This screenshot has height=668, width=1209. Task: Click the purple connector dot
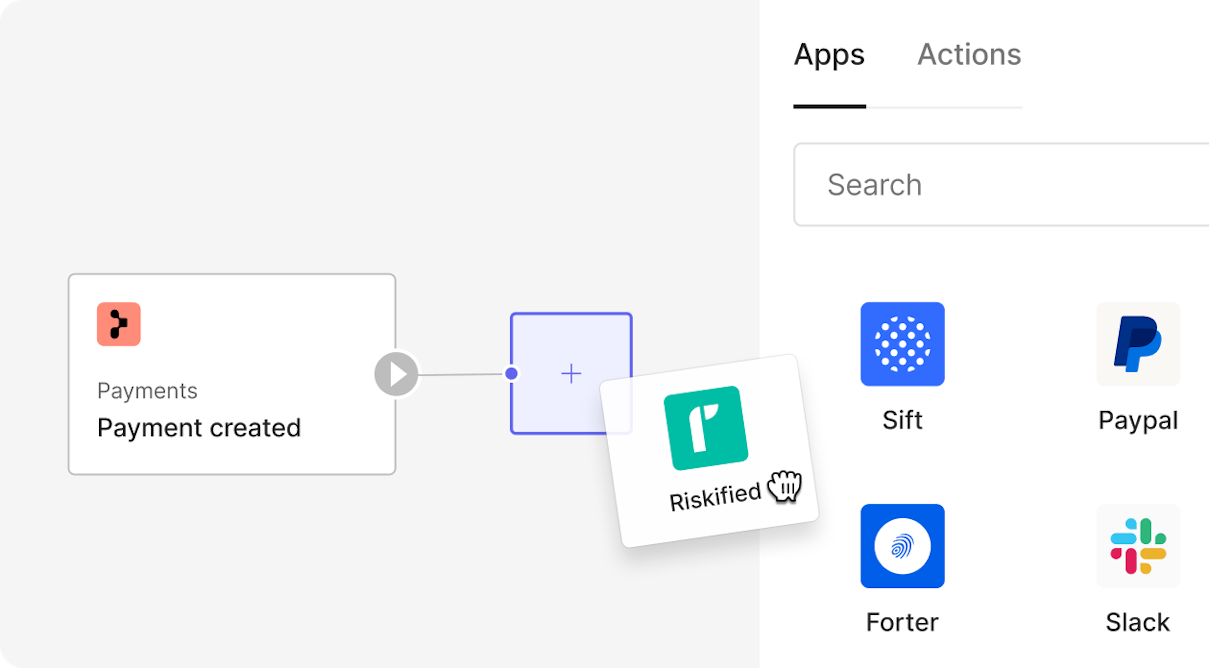pyautogui.click(x=511, y=374)
